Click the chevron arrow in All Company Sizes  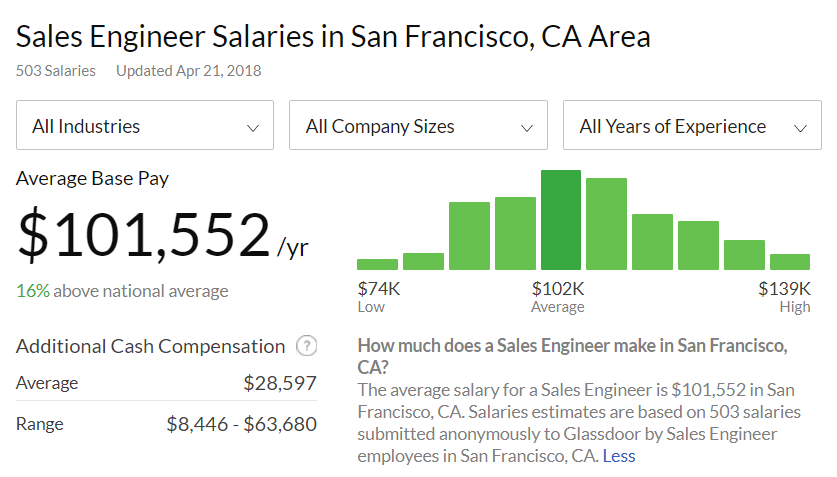pyautogui.click(x=527, y=128)
